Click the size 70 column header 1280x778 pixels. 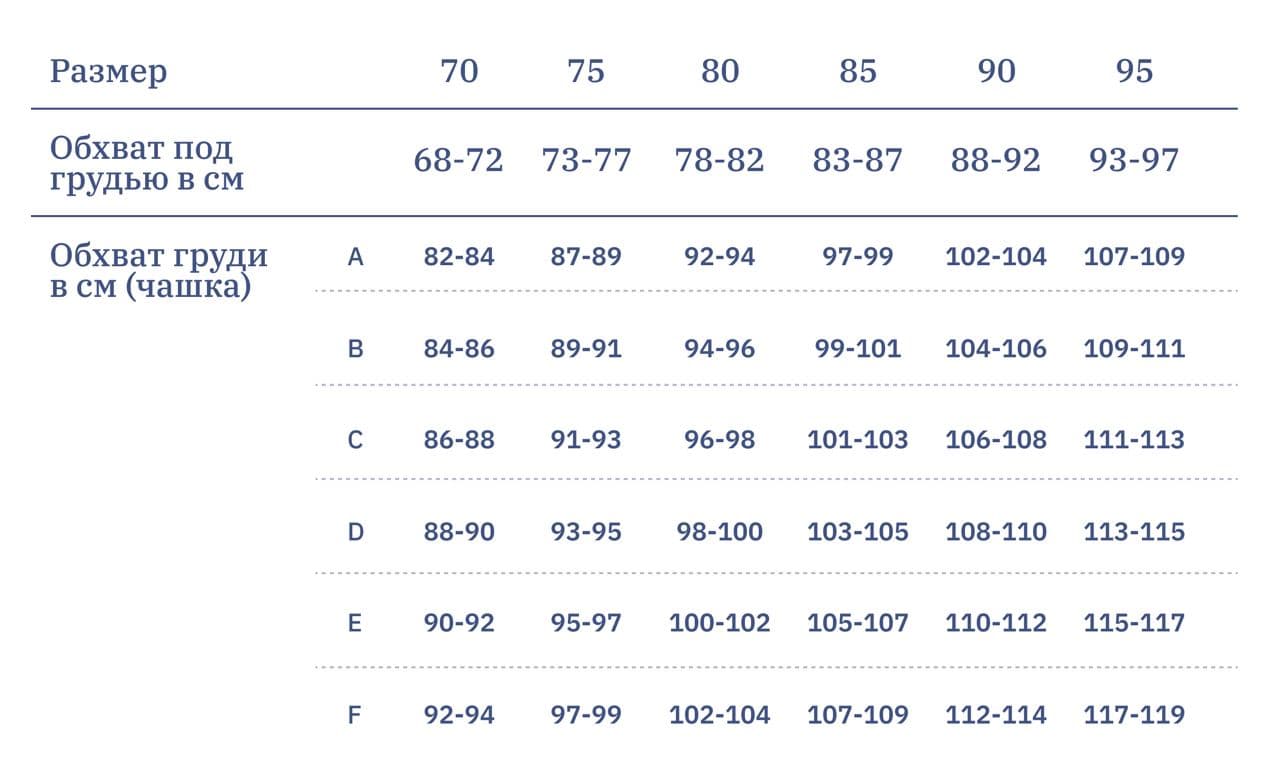tap(459, 71)
